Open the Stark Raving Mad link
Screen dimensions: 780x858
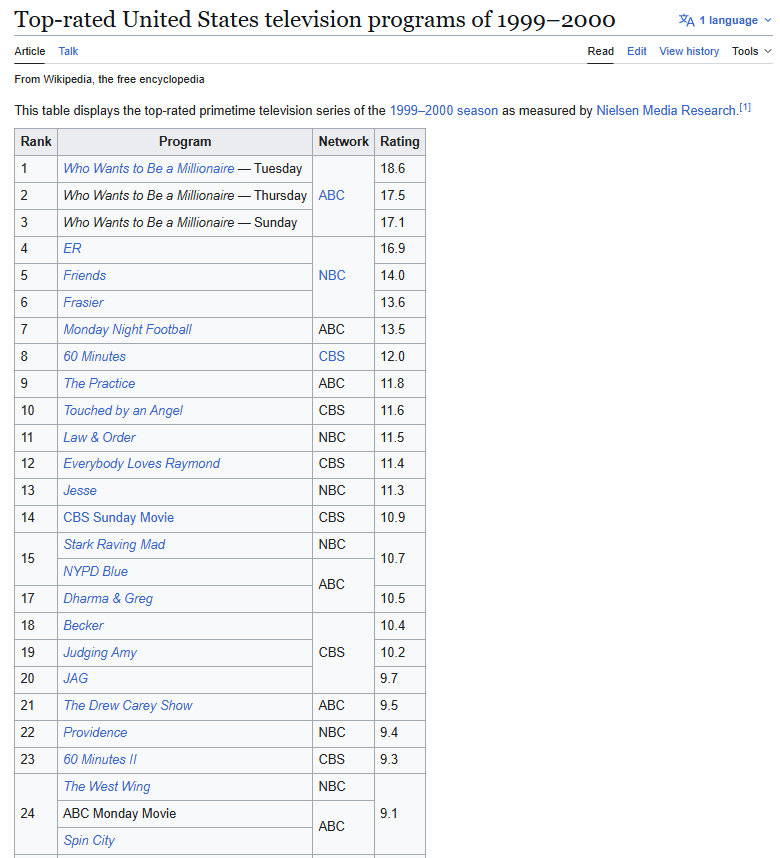114,544
